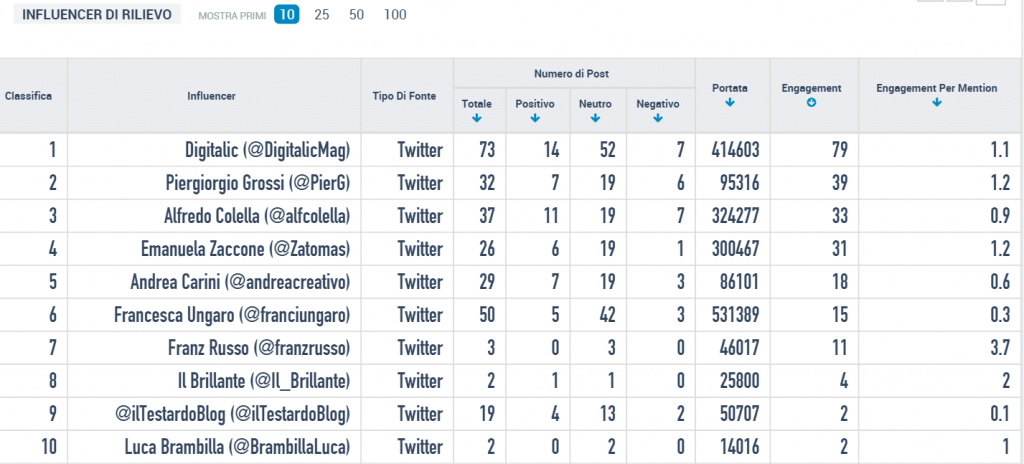Viewport: 1024px width, 464px height.
Task: Click the Tipo Di Fonte header
Action: (x=404, y=96)
